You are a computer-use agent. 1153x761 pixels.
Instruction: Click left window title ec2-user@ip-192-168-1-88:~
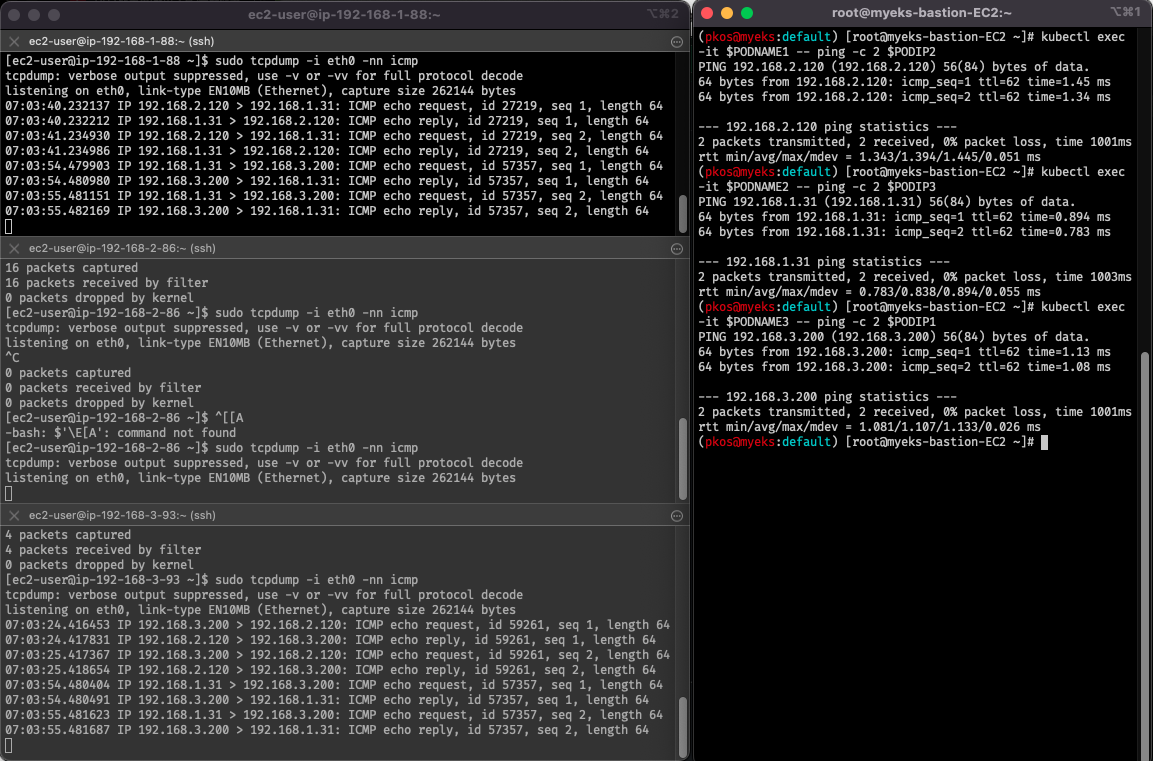point(344,14)
